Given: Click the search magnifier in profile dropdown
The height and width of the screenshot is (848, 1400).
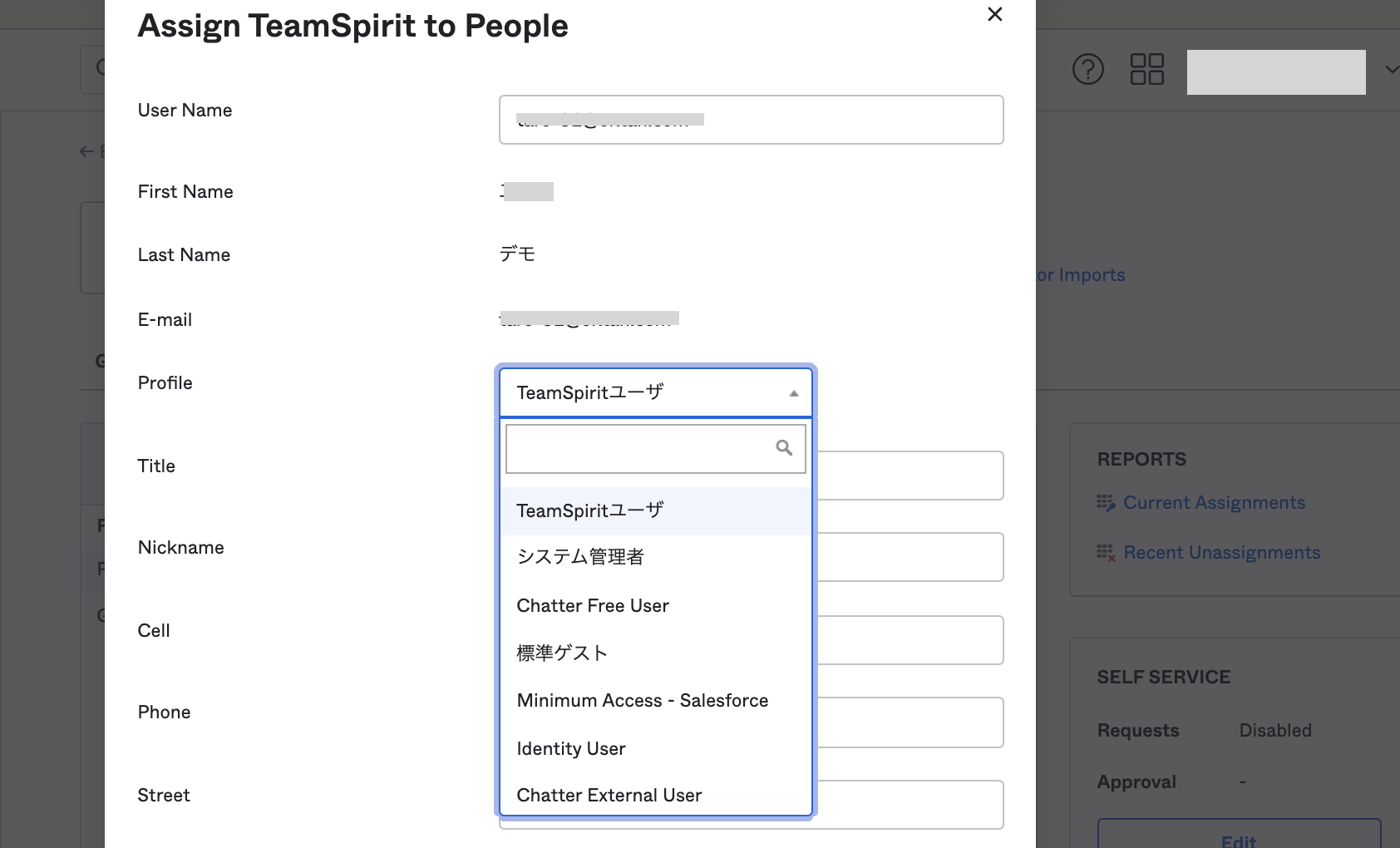Looking at the screenshot, I should click(x=783, y=448).
